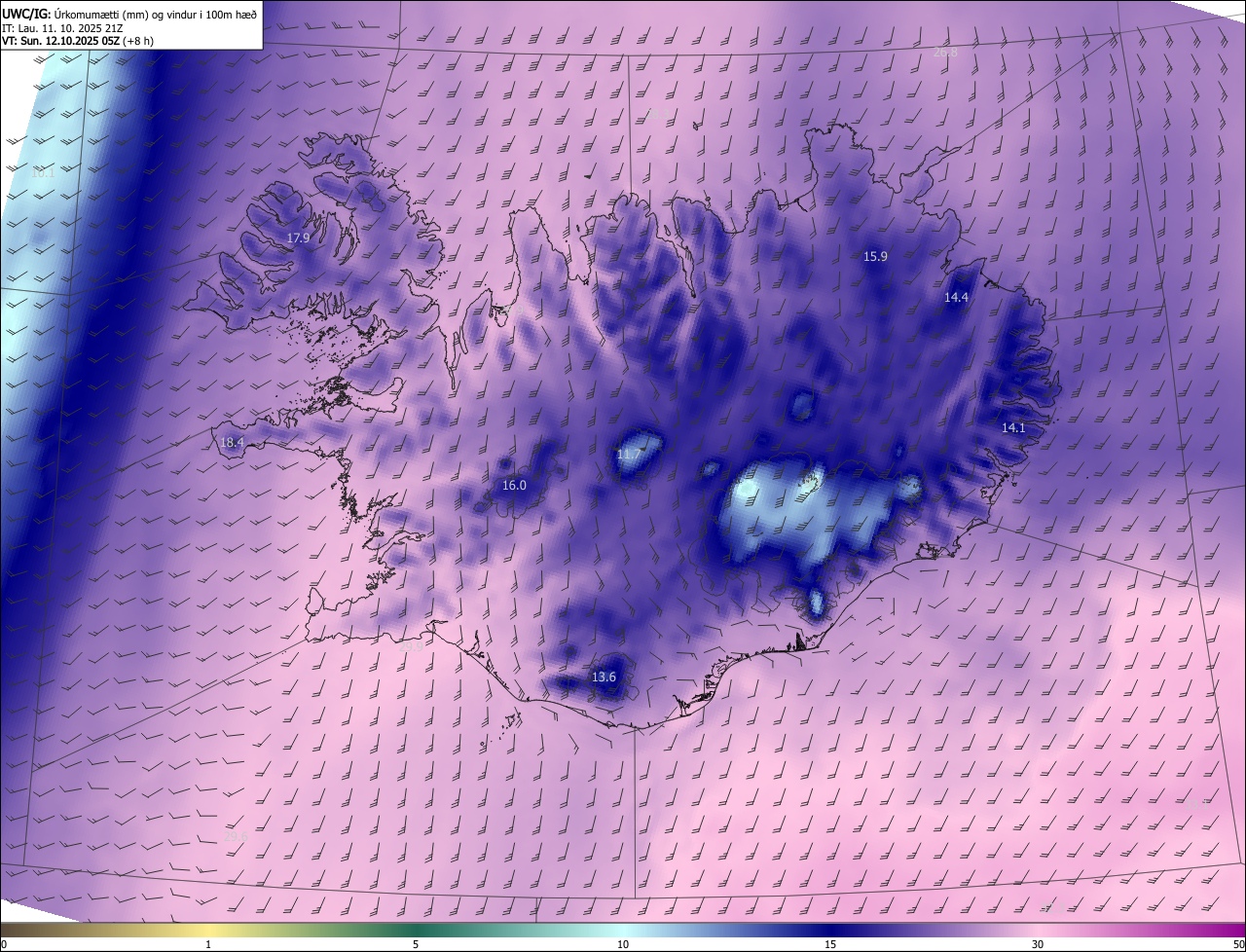Click the faint 29.6 value in the southwest ocean

point(236,835)
